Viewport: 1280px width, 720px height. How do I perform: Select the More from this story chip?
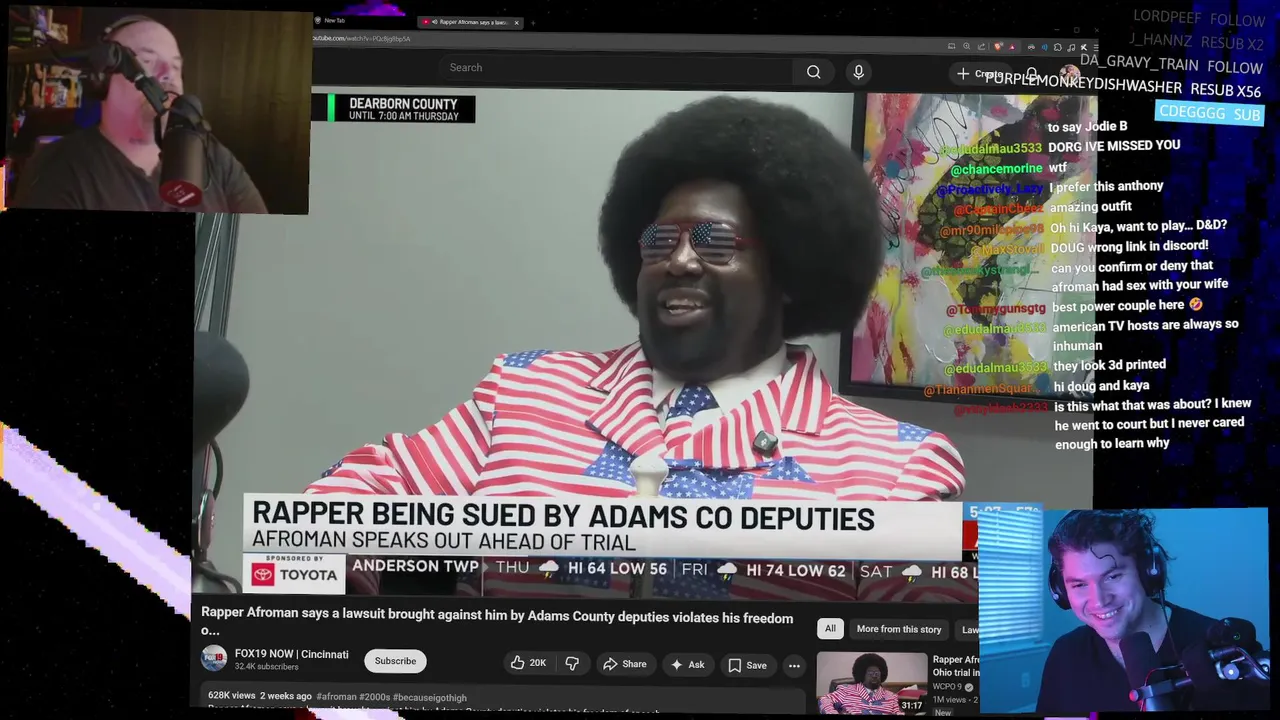[898, 629]
